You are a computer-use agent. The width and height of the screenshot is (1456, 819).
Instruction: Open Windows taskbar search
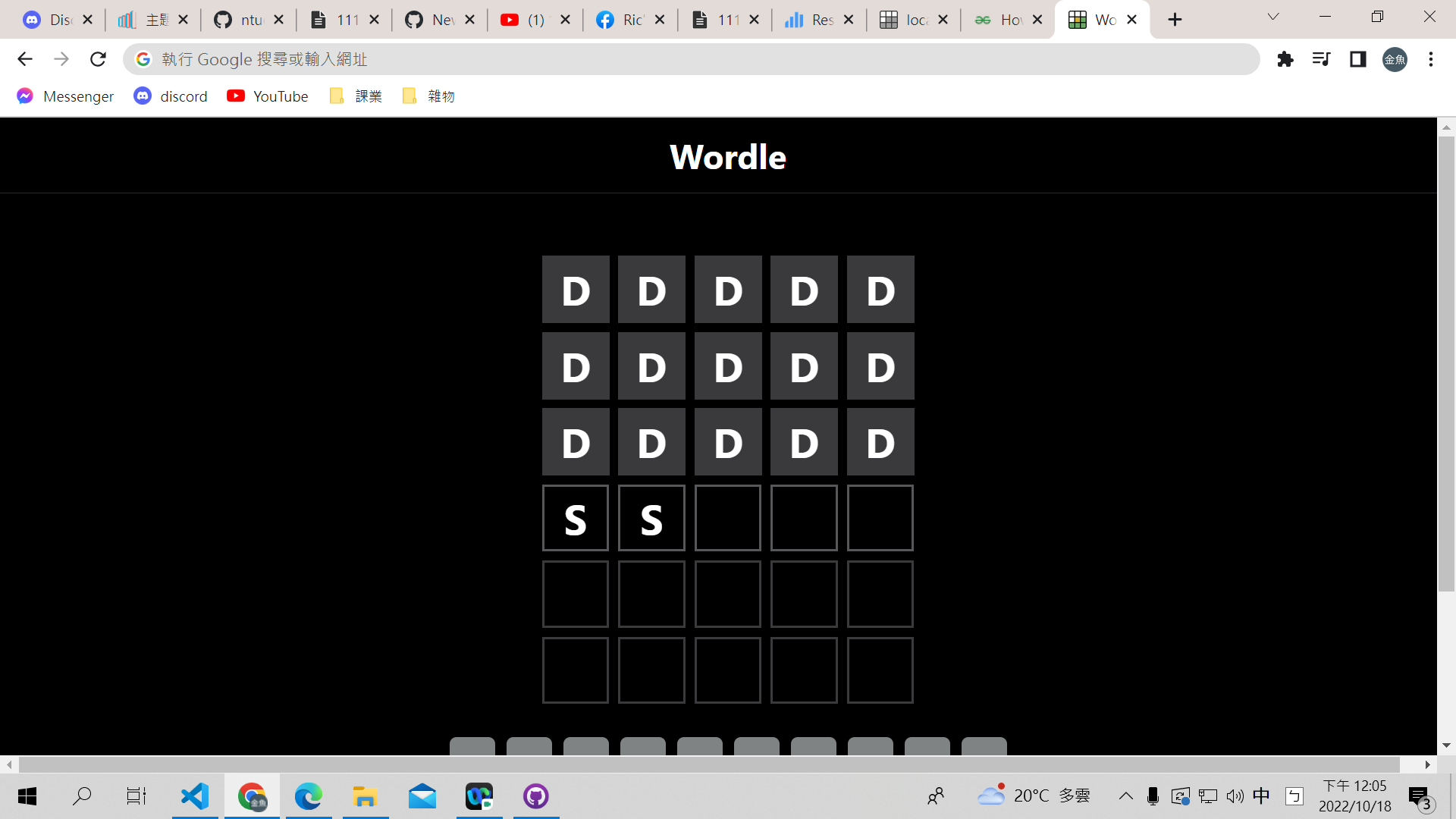pyautogui.click(x=82, y=796)
